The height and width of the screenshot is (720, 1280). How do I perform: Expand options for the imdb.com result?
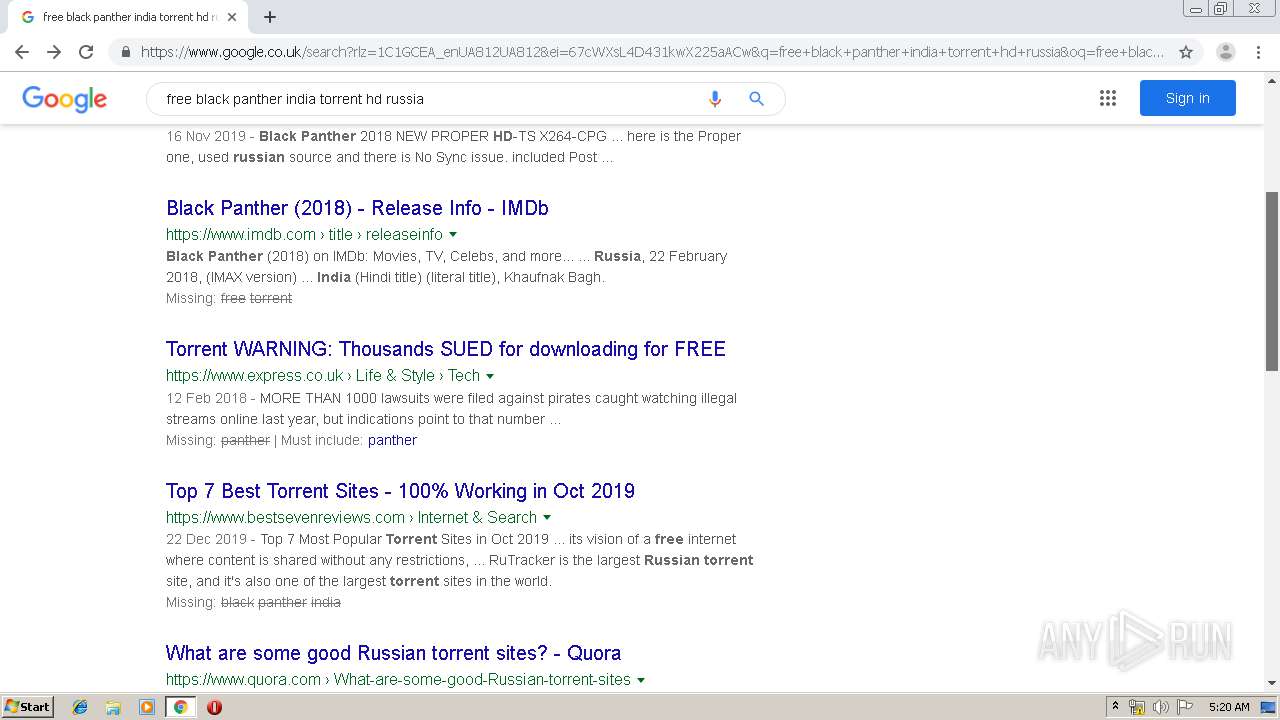click(453, 234)
